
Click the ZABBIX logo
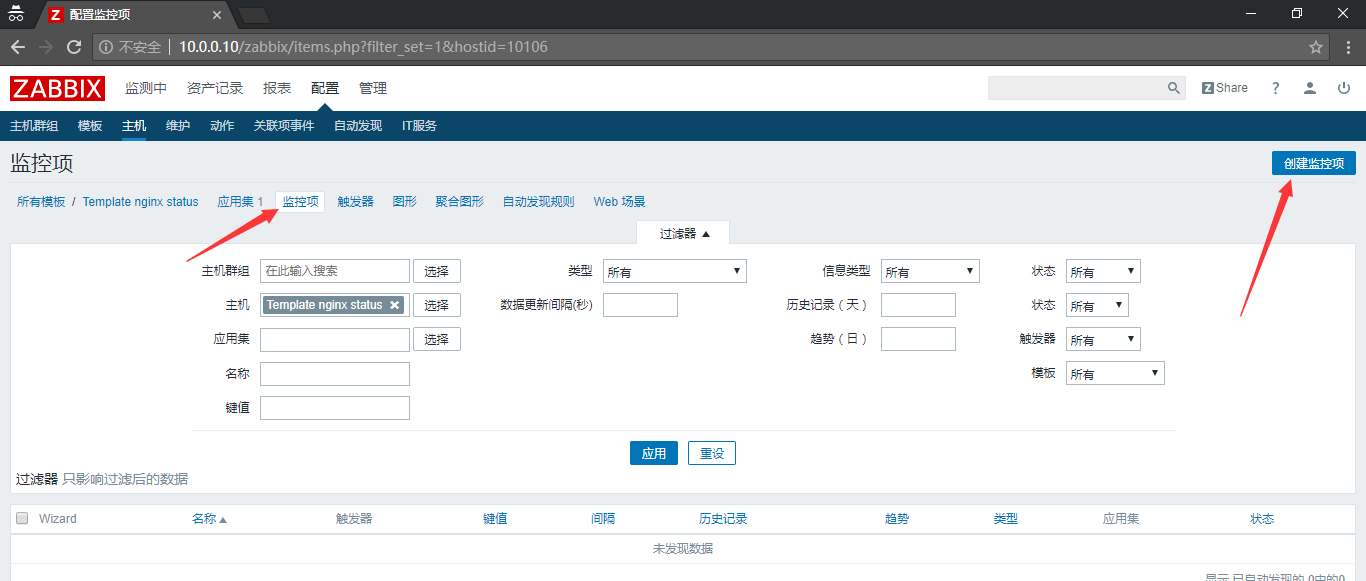point(58,88)
